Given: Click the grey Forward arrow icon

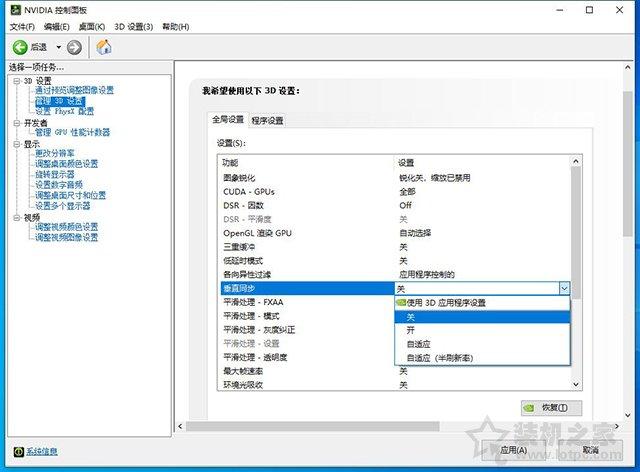Looking at the screenshot, I should [x=74, y=47].
